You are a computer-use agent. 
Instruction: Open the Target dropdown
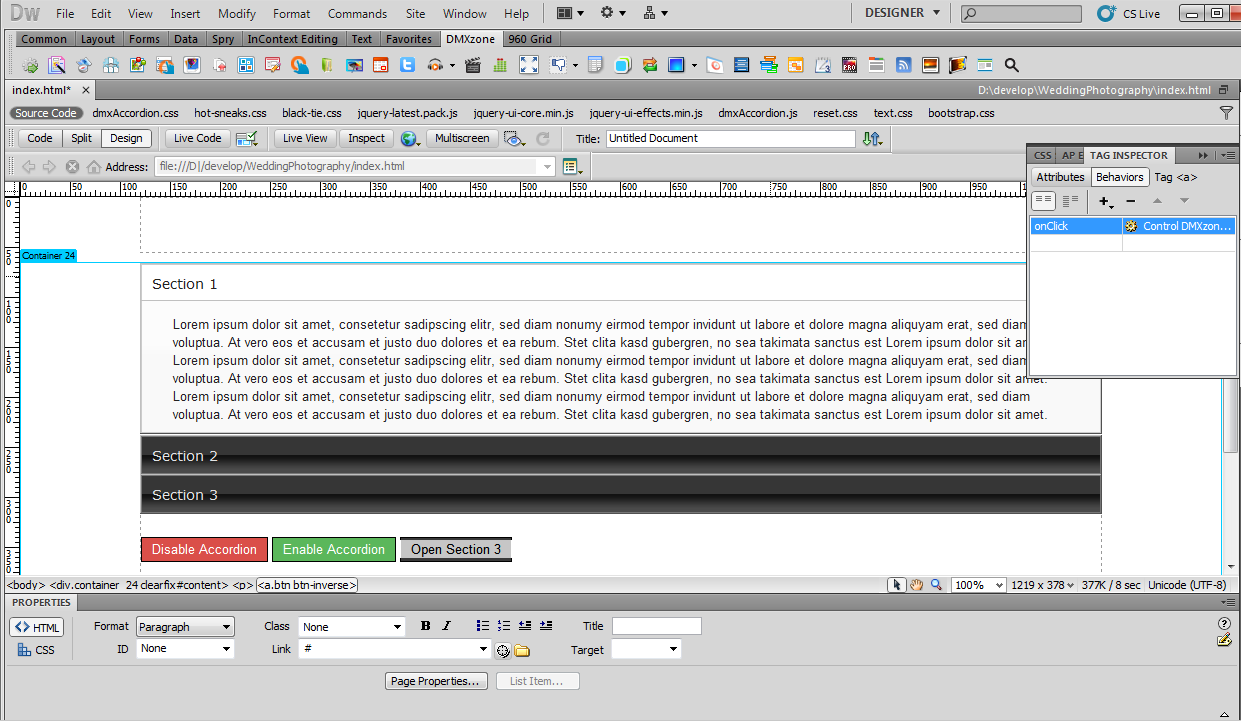(646, 649)
